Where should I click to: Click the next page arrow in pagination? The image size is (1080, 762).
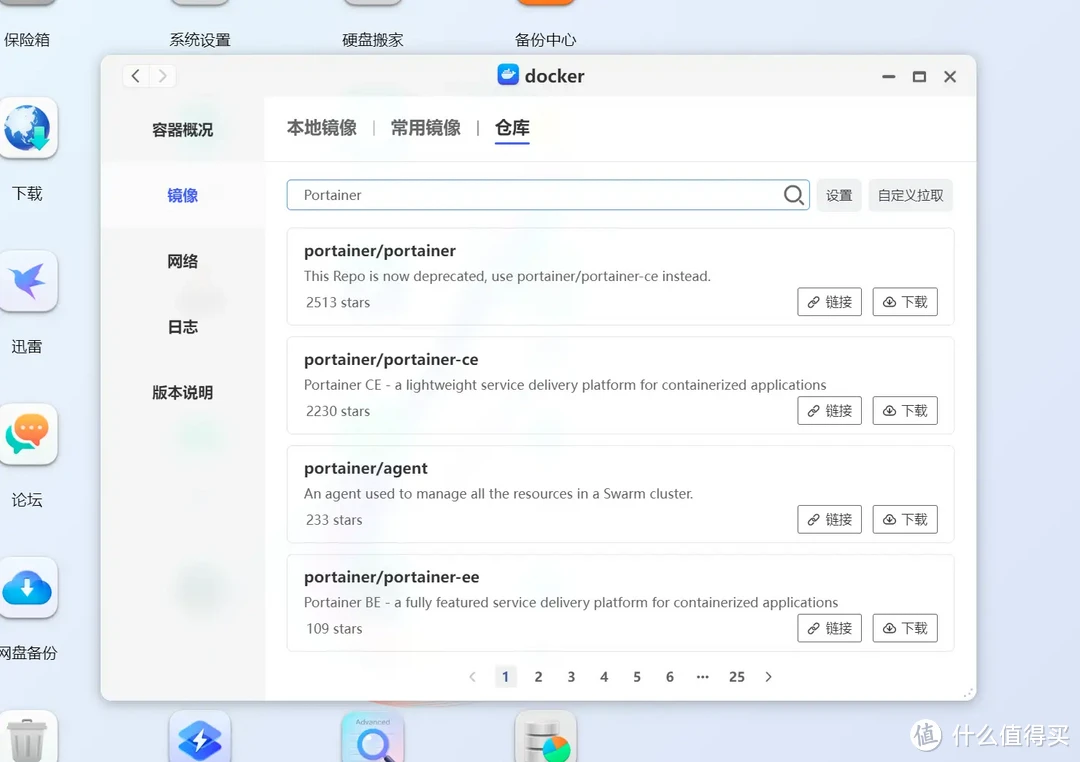(768, 677)
